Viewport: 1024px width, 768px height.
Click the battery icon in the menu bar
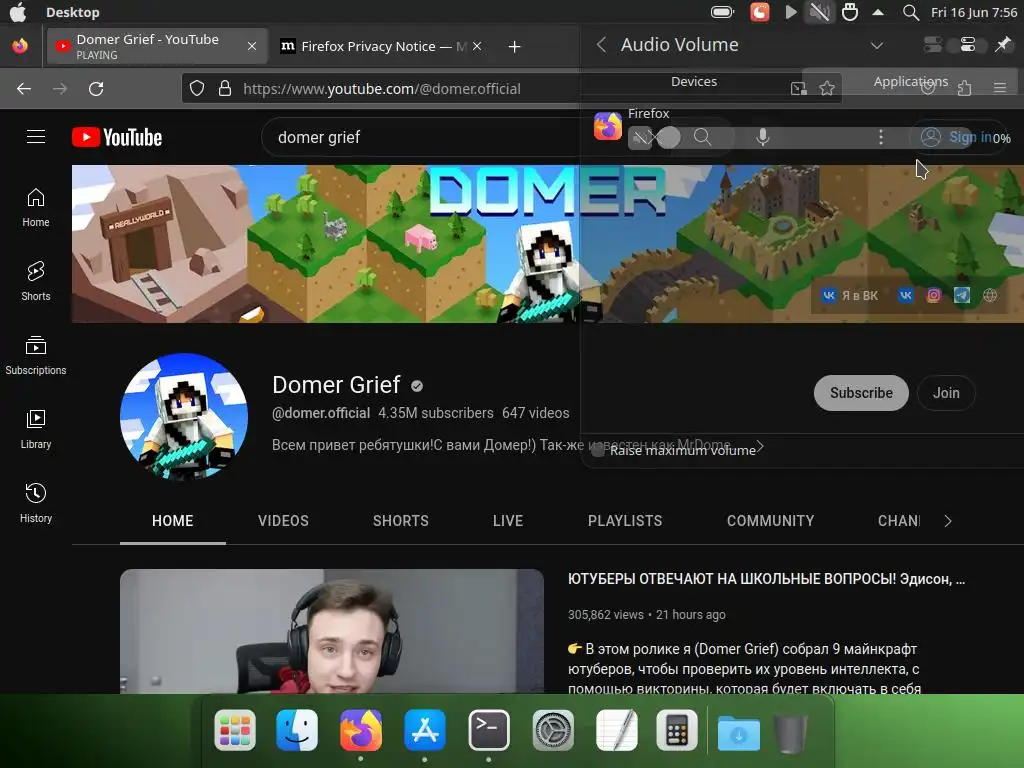coord(722,12)
